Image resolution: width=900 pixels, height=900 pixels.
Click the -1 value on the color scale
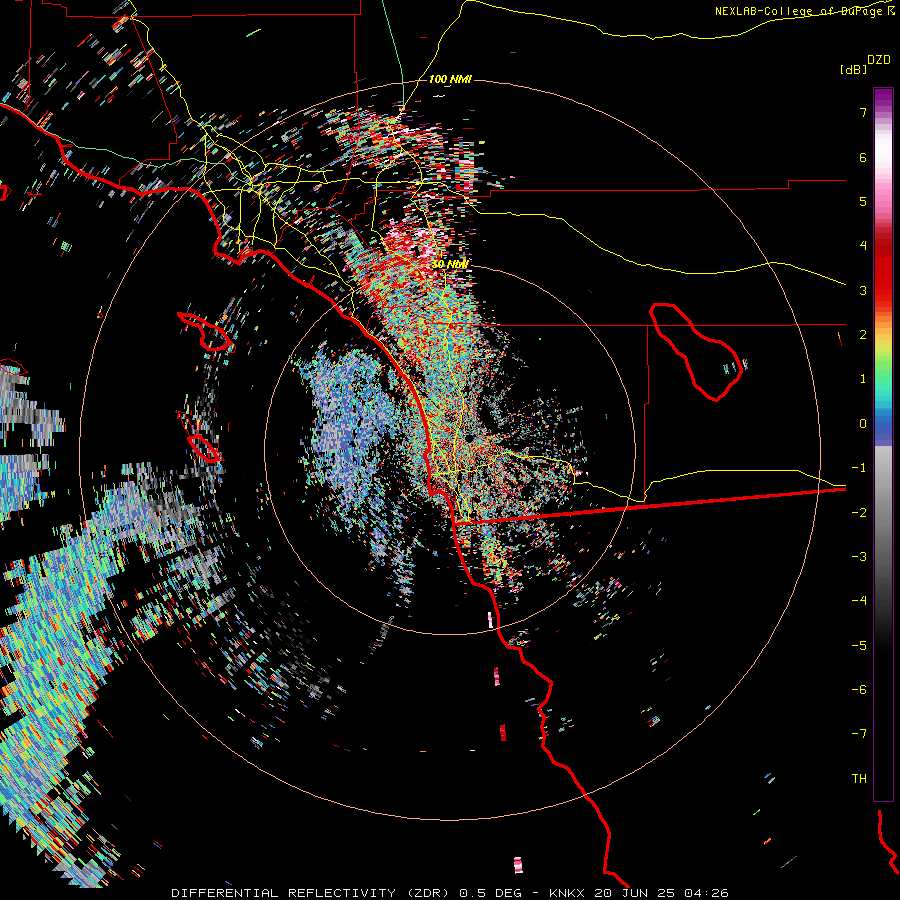coord(859,468)
